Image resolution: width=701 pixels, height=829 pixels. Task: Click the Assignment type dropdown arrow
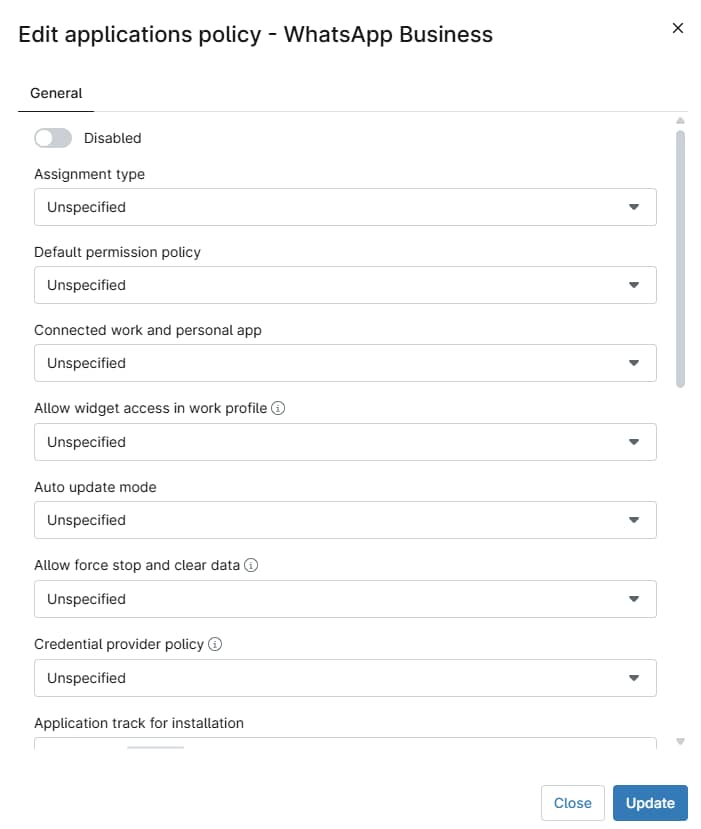[633, 207]
